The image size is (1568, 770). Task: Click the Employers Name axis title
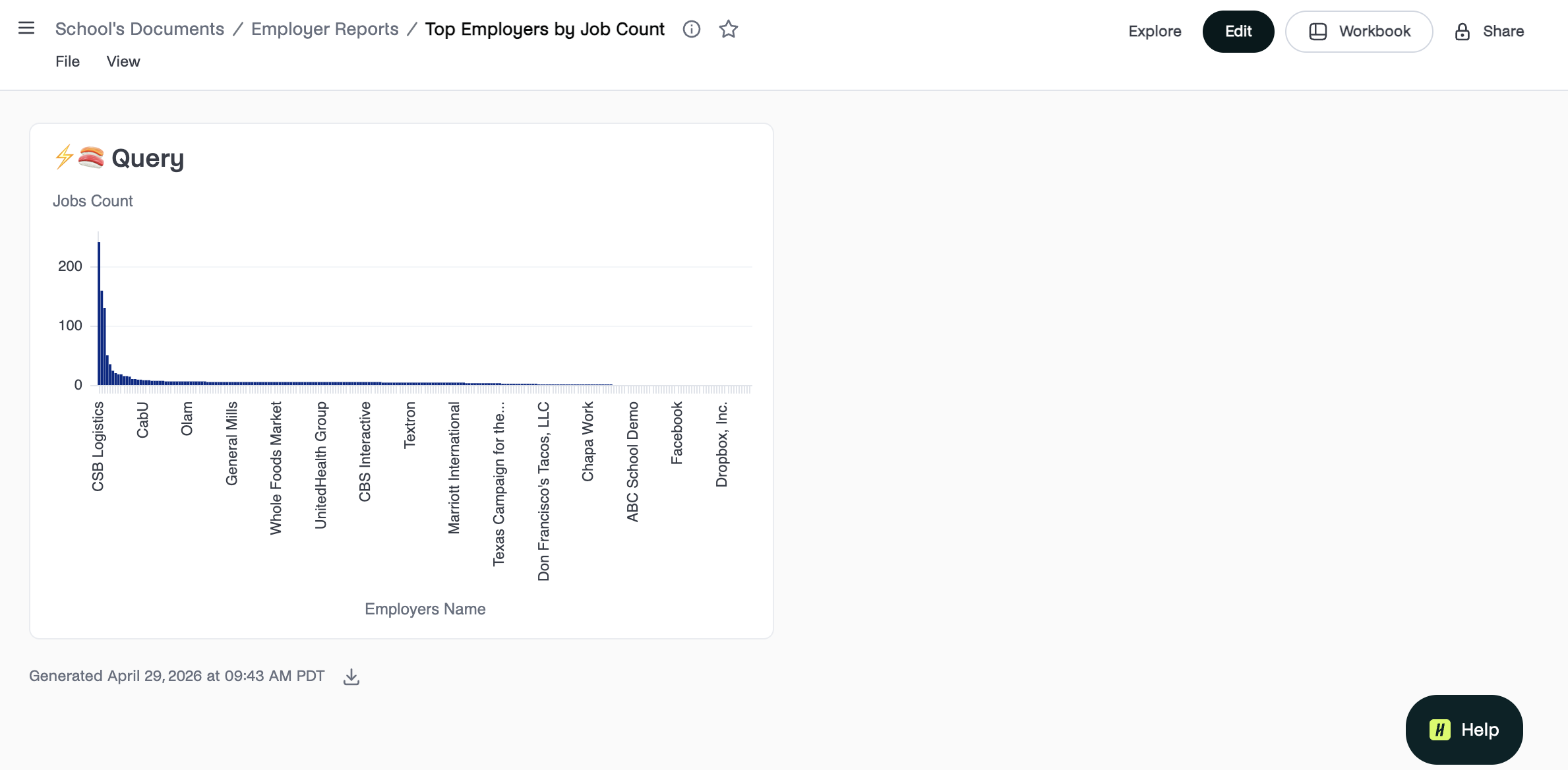click(425, 609)
